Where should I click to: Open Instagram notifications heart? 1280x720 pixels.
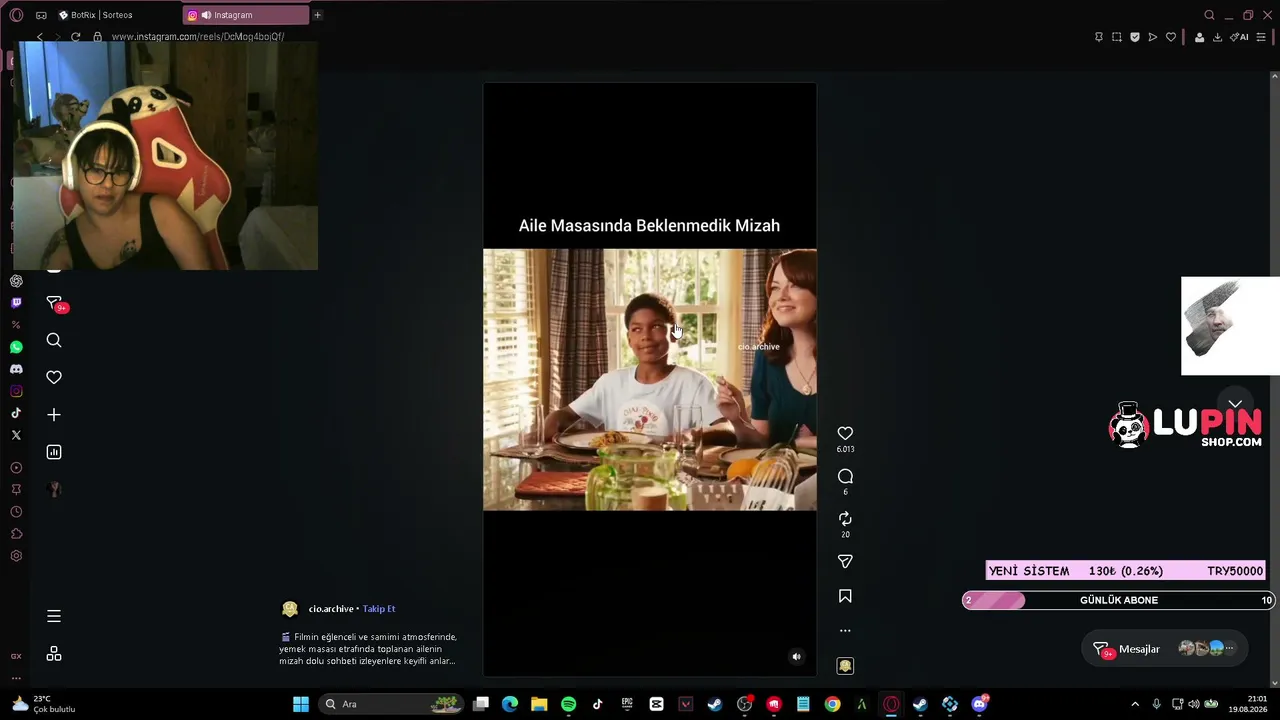[54, 377]
